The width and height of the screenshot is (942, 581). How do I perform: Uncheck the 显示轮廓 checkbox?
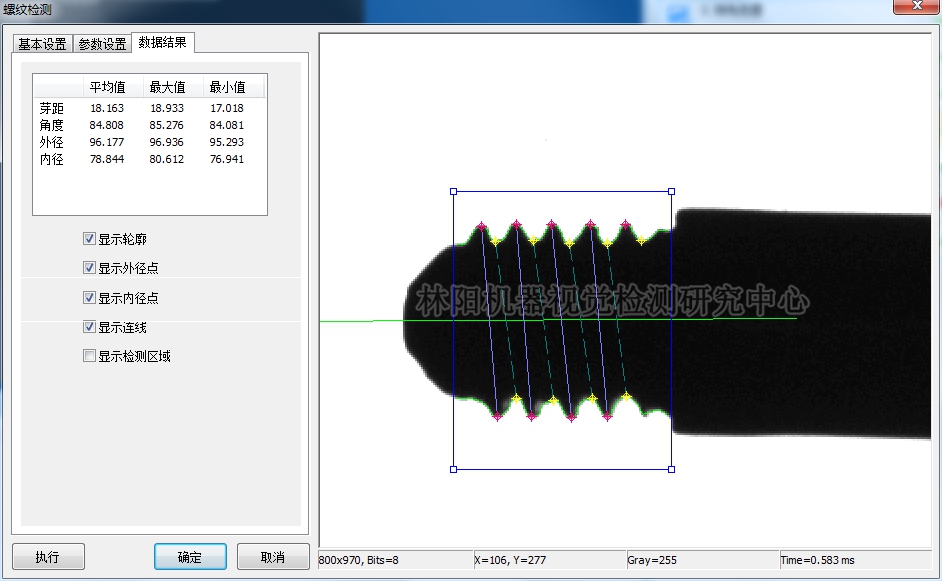pyautogui.click(x=89, y=239)
